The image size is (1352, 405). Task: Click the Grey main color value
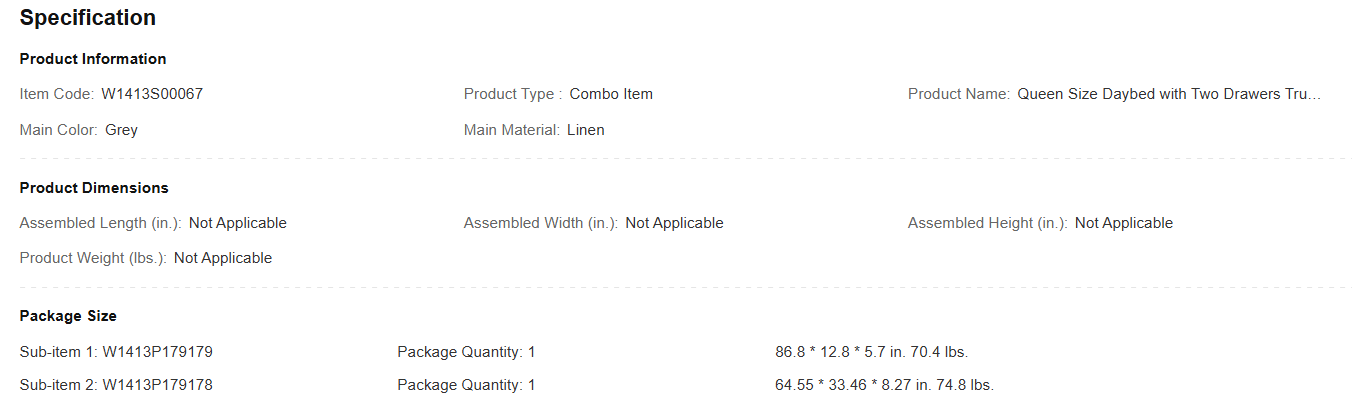121,130
